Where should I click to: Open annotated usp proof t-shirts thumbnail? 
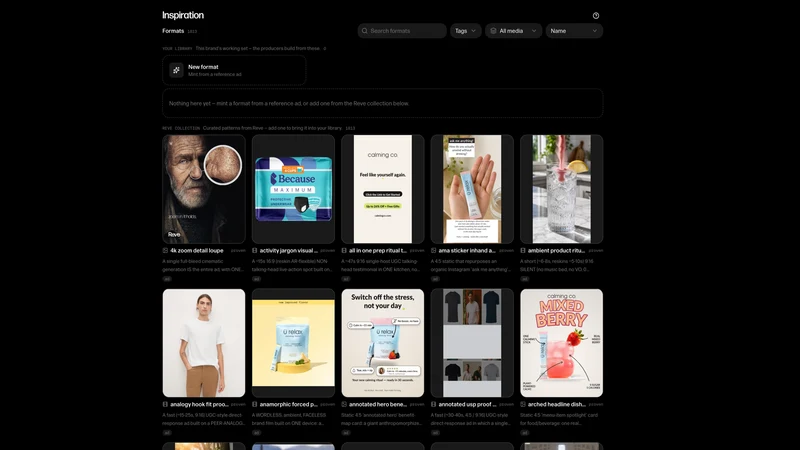tap(472, 343)
